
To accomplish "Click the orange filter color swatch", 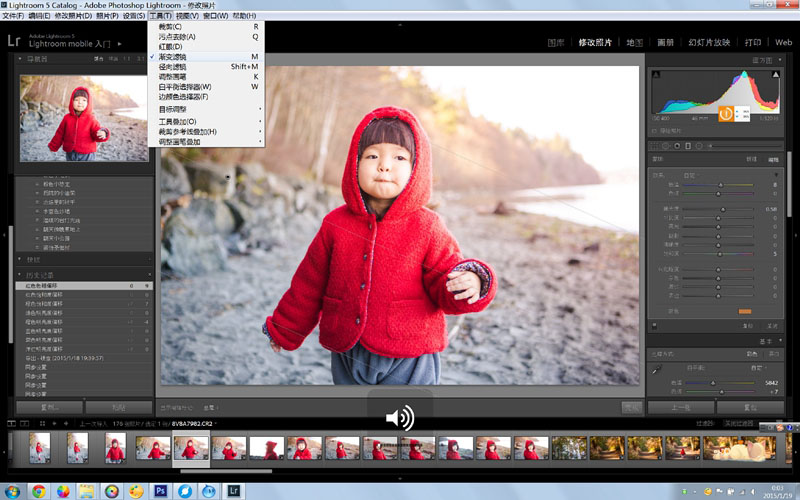I will 744,312.
